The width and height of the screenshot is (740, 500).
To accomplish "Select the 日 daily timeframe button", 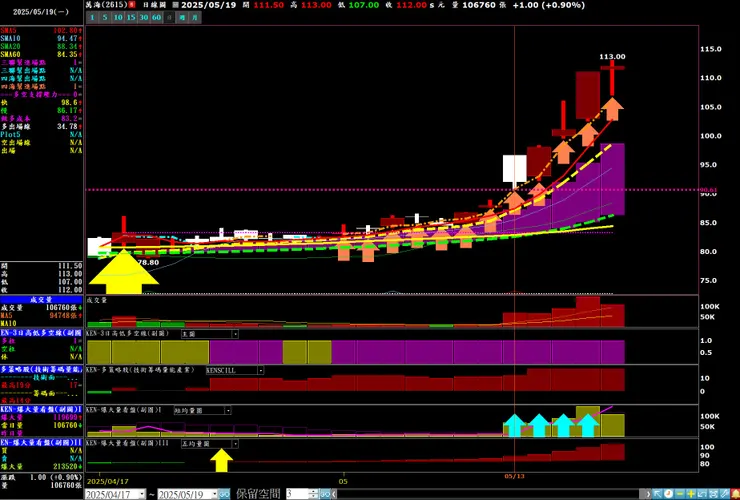I will pos(169,17).
